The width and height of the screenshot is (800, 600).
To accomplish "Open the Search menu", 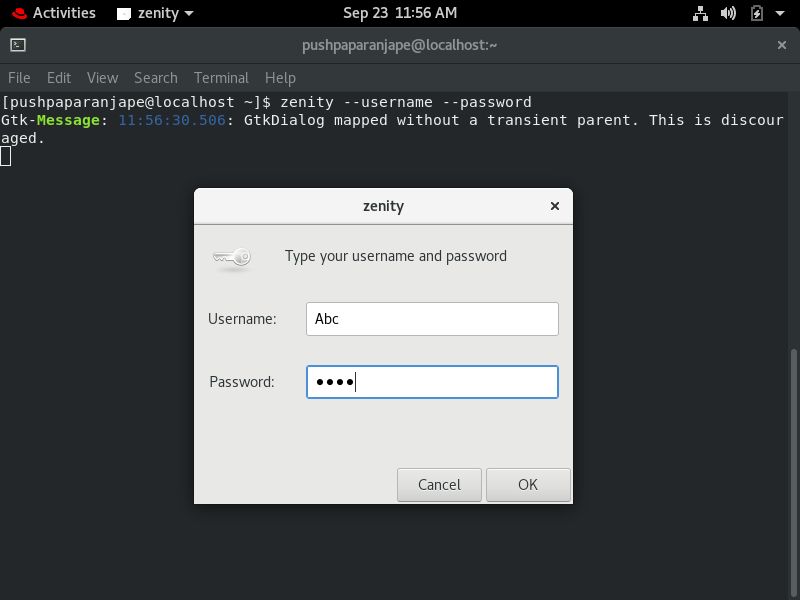I will (x=155, y=78).
